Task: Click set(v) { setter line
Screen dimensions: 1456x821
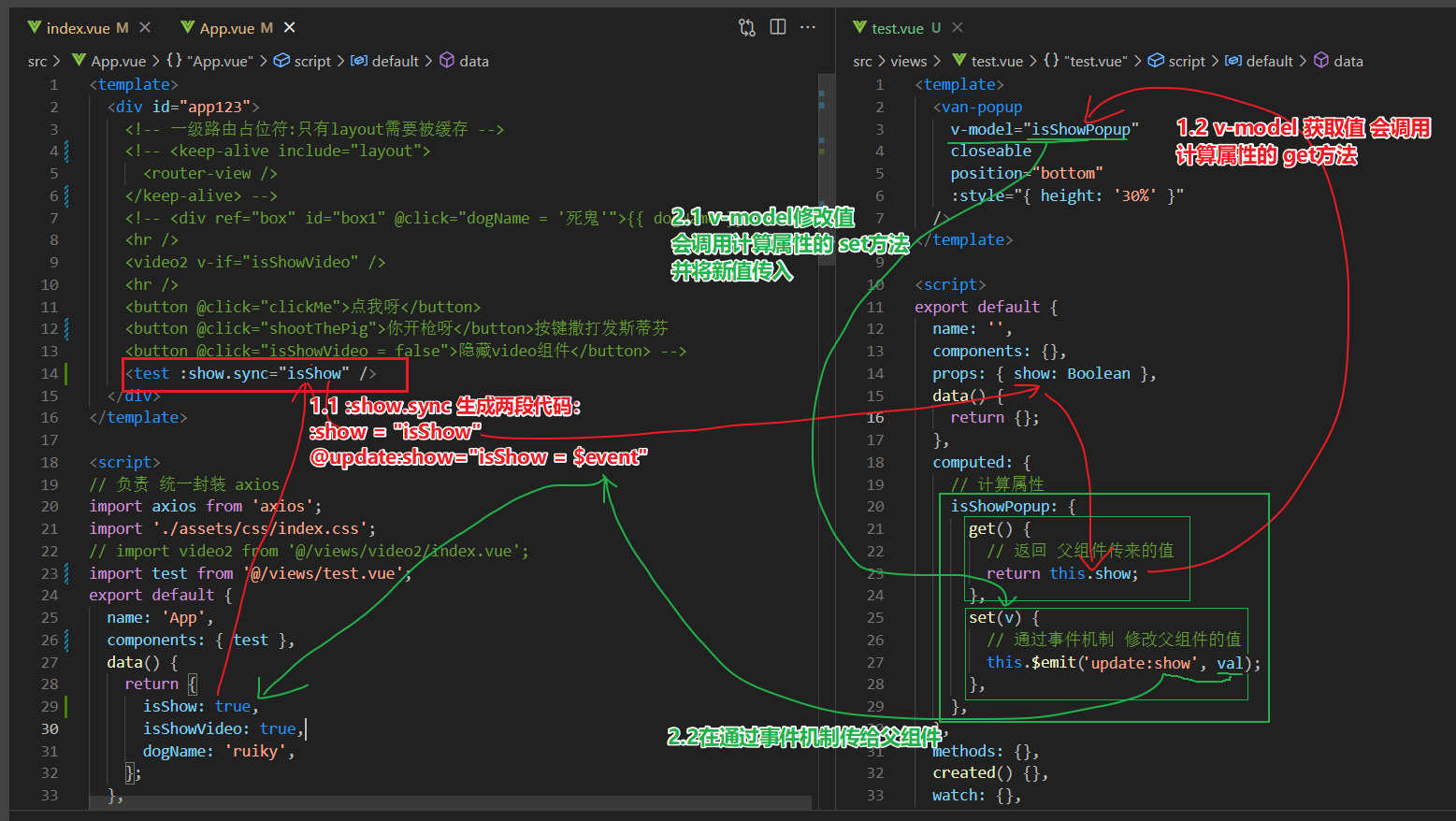Action: click(x=1004, y=617)
